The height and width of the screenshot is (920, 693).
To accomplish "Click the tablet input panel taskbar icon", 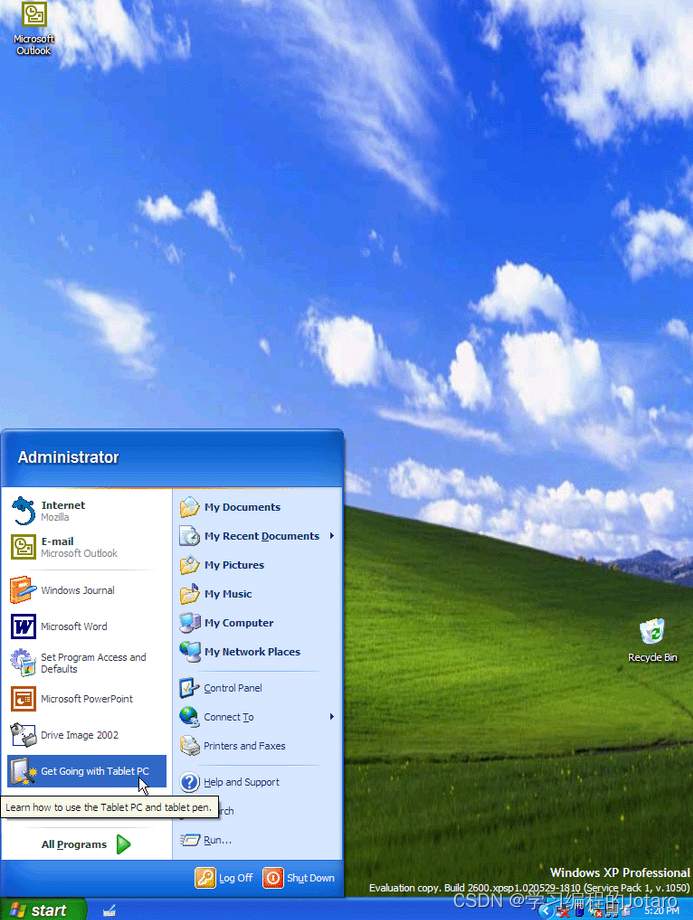I will (109, 911).
